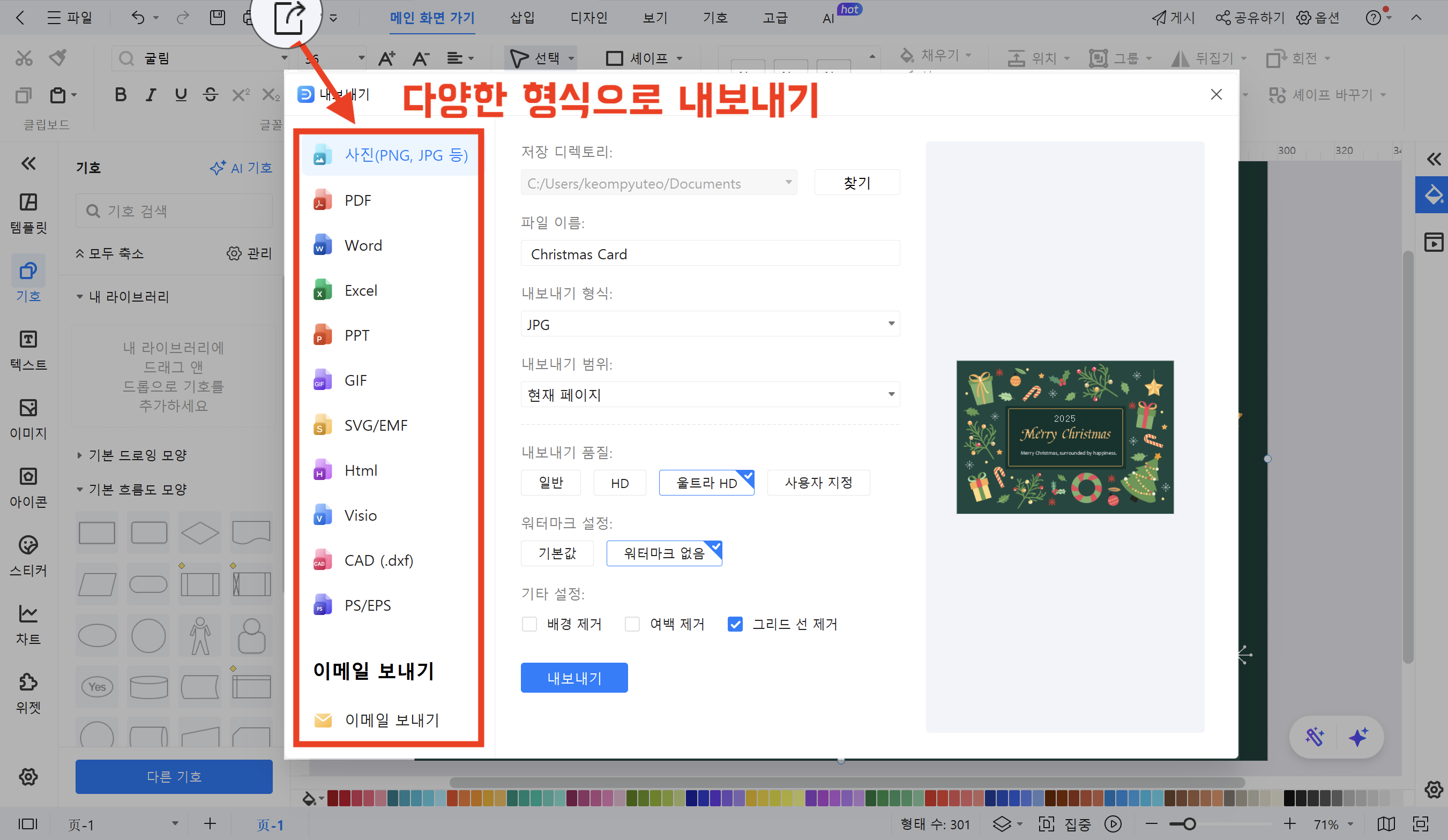
Task: Open the 내보내기 형식 JPG dropdown
Action: click(x=710, y=324)
